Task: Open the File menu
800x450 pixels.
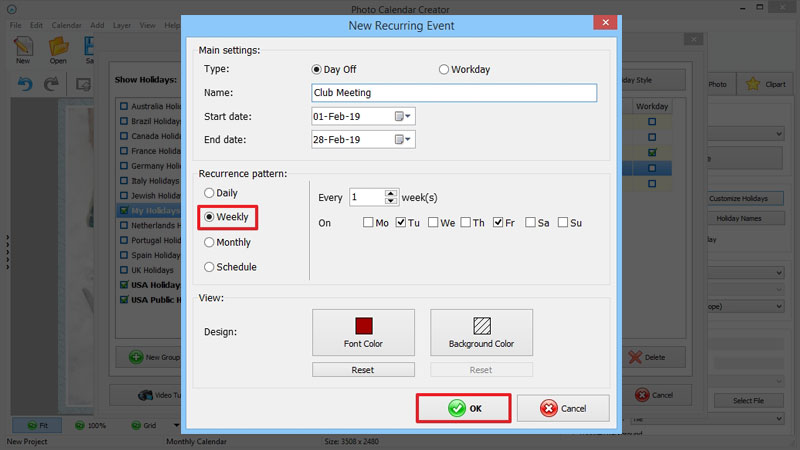Action: (16, 26)
